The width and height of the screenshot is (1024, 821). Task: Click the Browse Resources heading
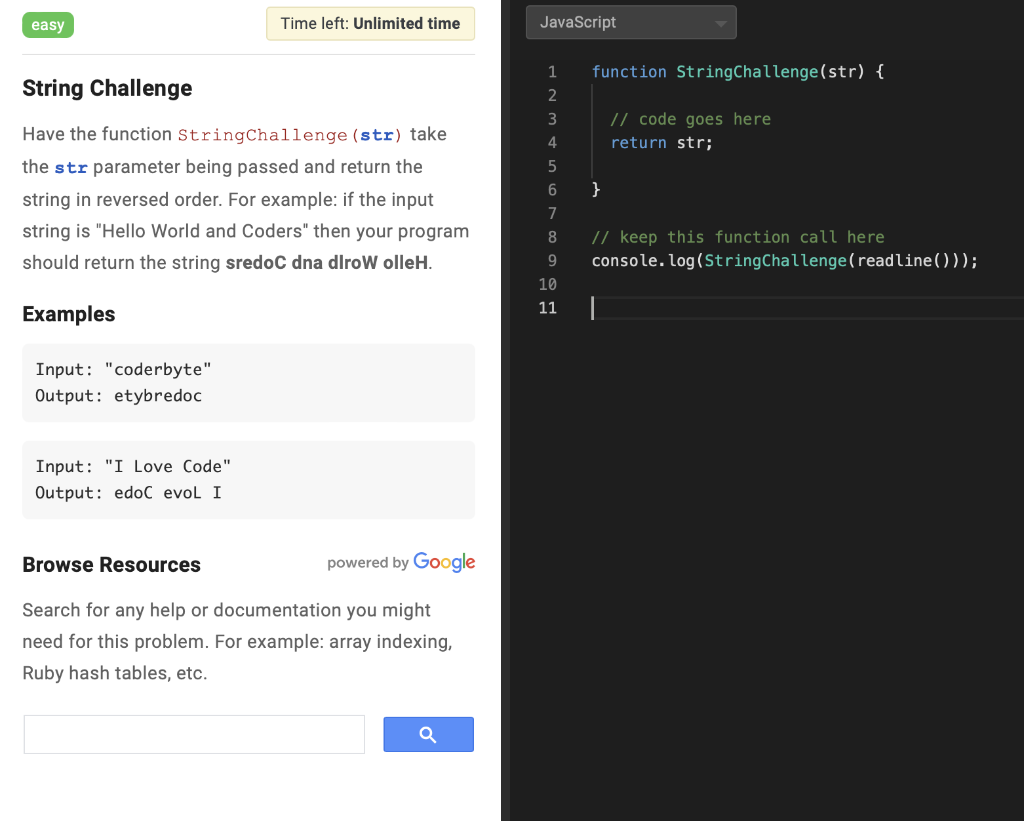click(x=111, y=564)
